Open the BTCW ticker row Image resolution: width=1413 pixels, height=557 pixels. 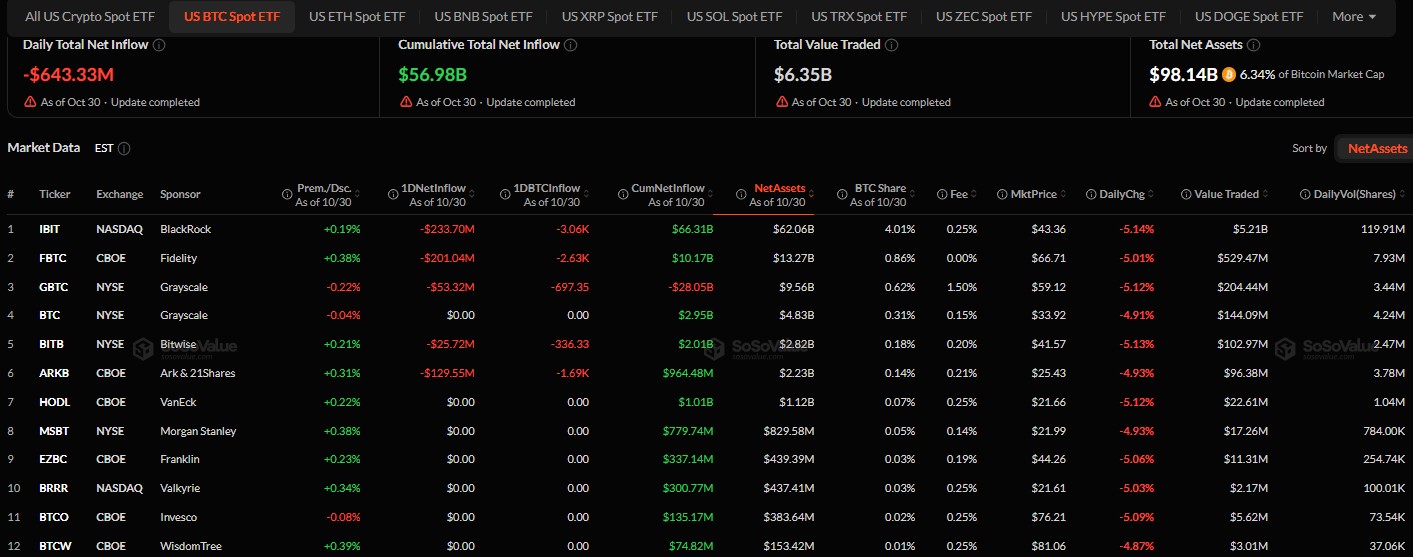click(706, 546)
